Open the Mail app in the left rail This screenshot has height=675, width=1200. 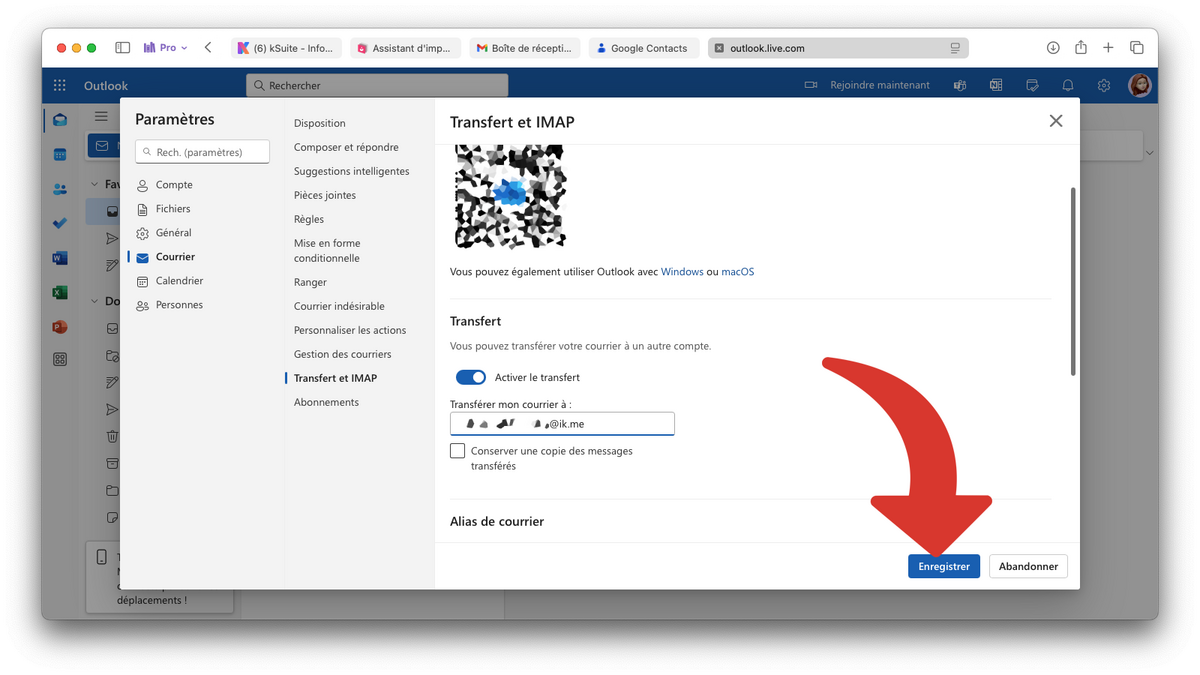(60, 120)
